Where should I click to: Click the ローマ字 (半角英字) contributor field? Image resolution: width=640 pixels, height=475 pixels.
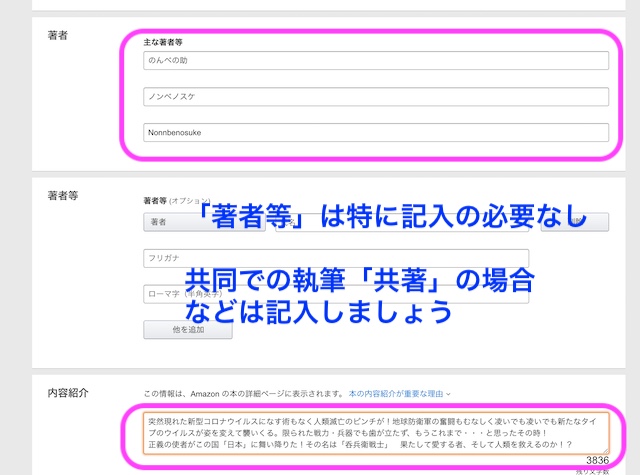click(336, 294)
